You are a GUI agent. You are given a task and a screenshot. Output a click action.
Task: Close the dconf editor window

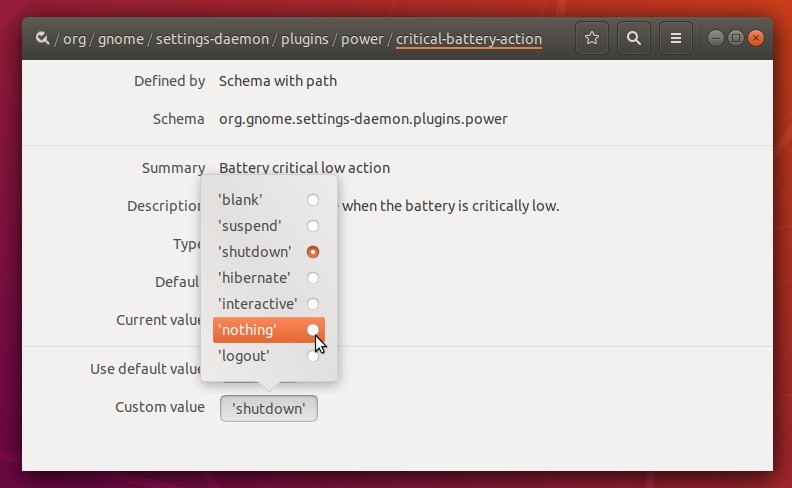[x=756, y=38]
